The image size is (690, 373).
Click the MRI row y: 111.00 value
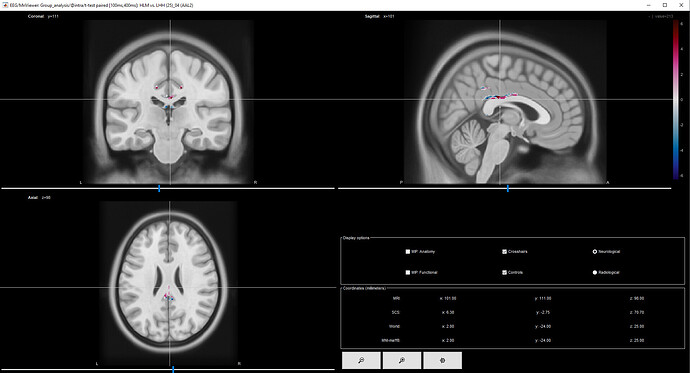[x=543, y=298]
